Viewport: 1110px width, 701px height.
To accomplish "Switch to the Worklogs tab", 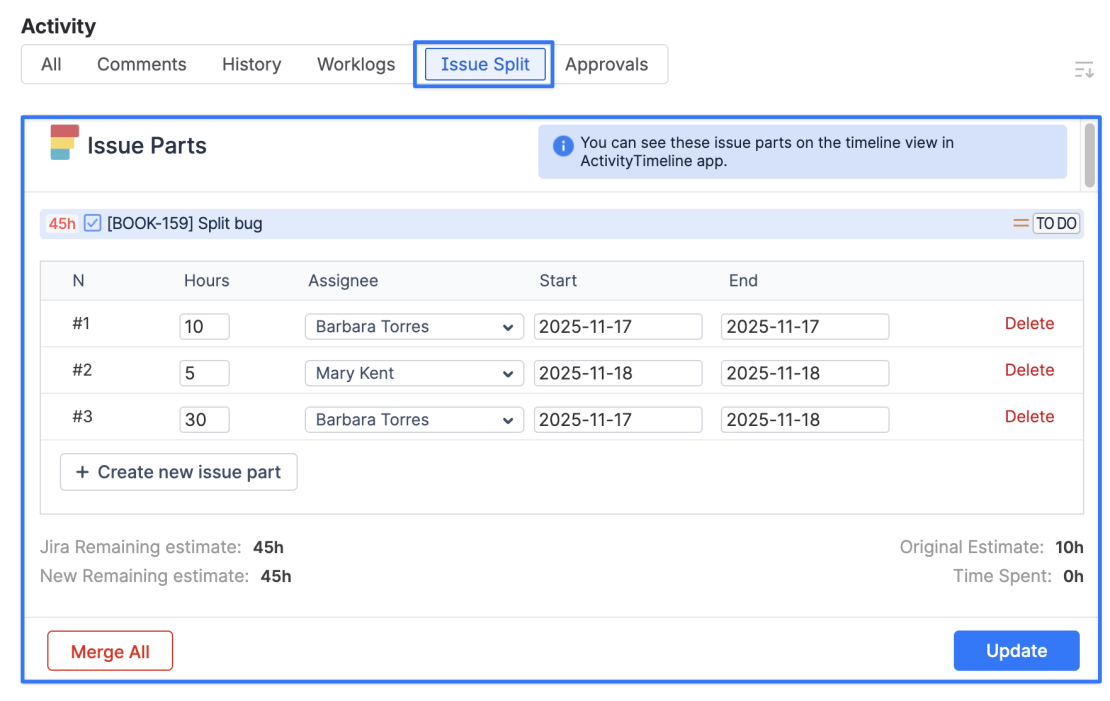I will (x=356, y=64).
